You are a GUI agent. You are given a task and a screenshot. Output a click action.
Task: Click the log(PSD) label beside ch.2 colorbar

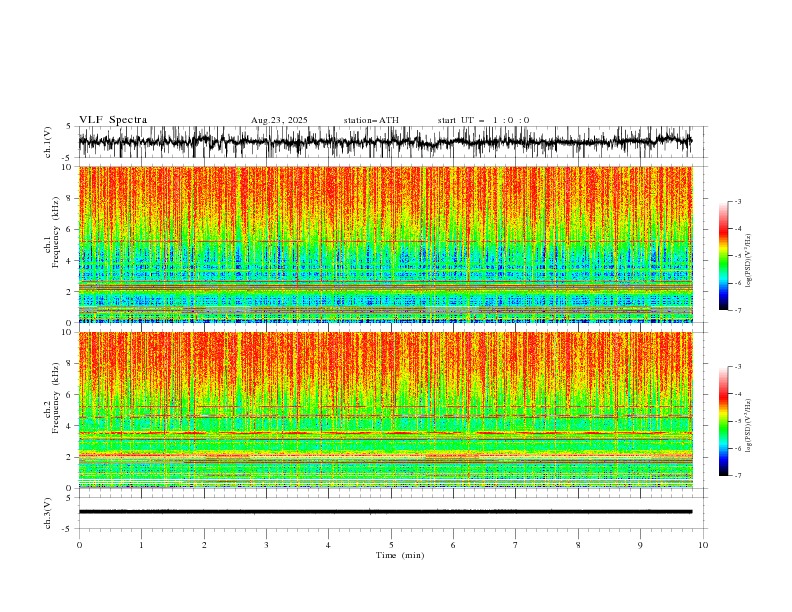pos(749,425)
